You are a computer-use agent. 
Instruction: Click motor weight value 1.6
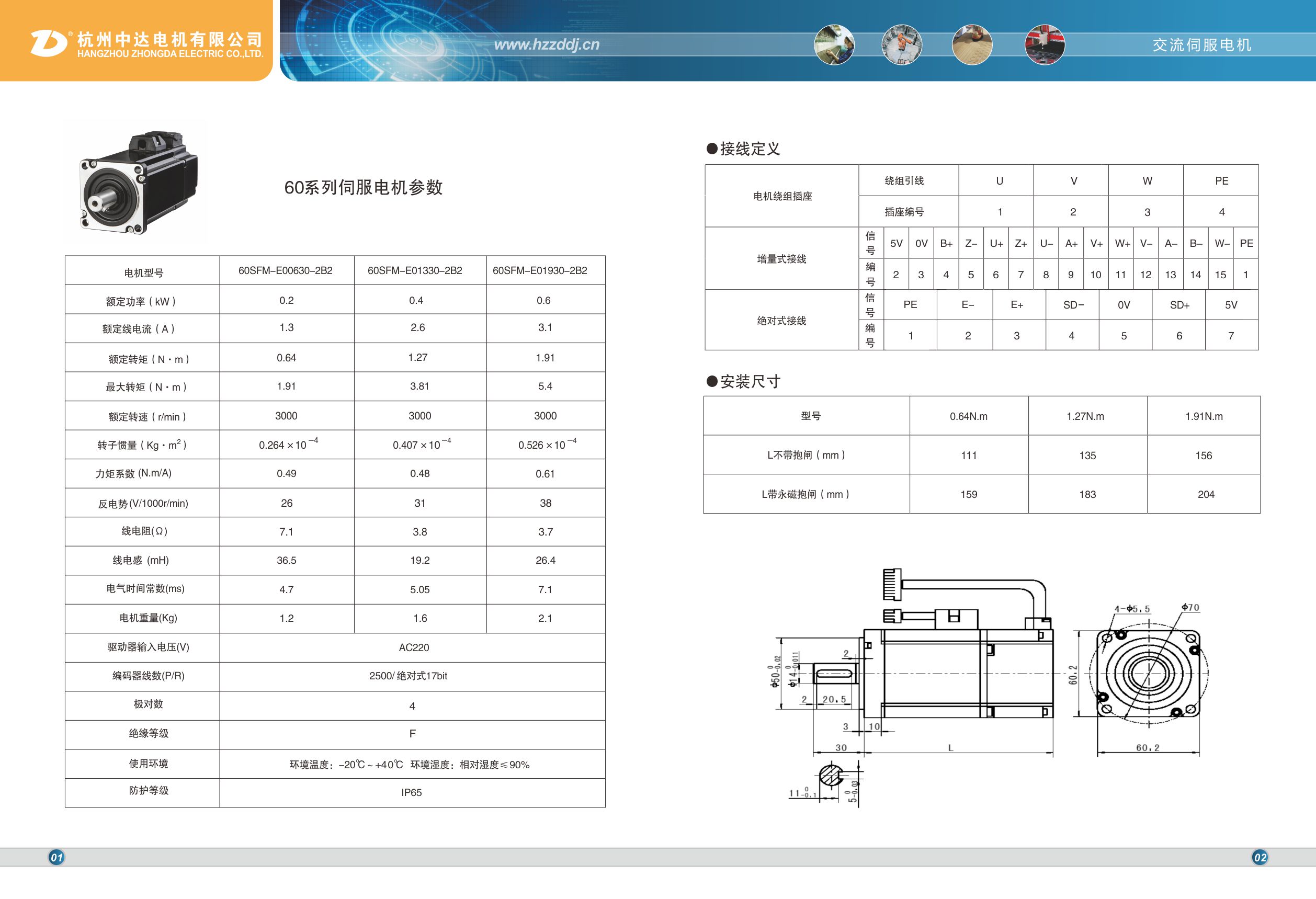tap(420, 618)
